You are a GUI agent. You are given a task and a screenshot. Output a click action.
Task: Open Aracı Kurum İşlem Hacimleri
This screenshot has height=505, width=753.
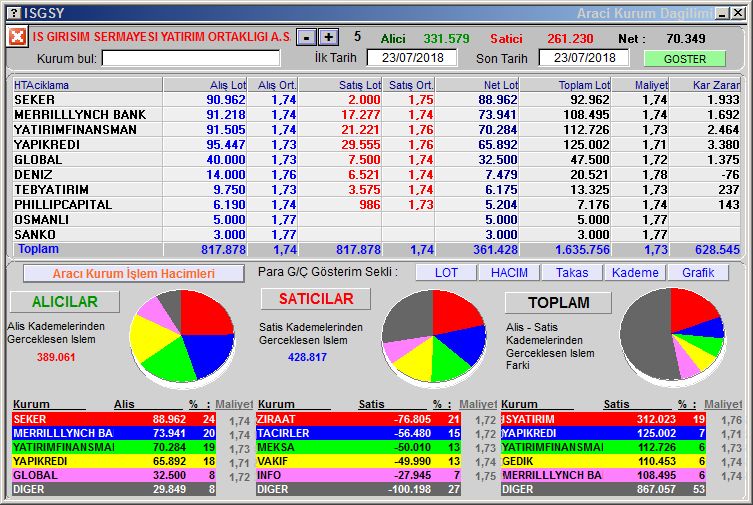[x=134, y=274]
